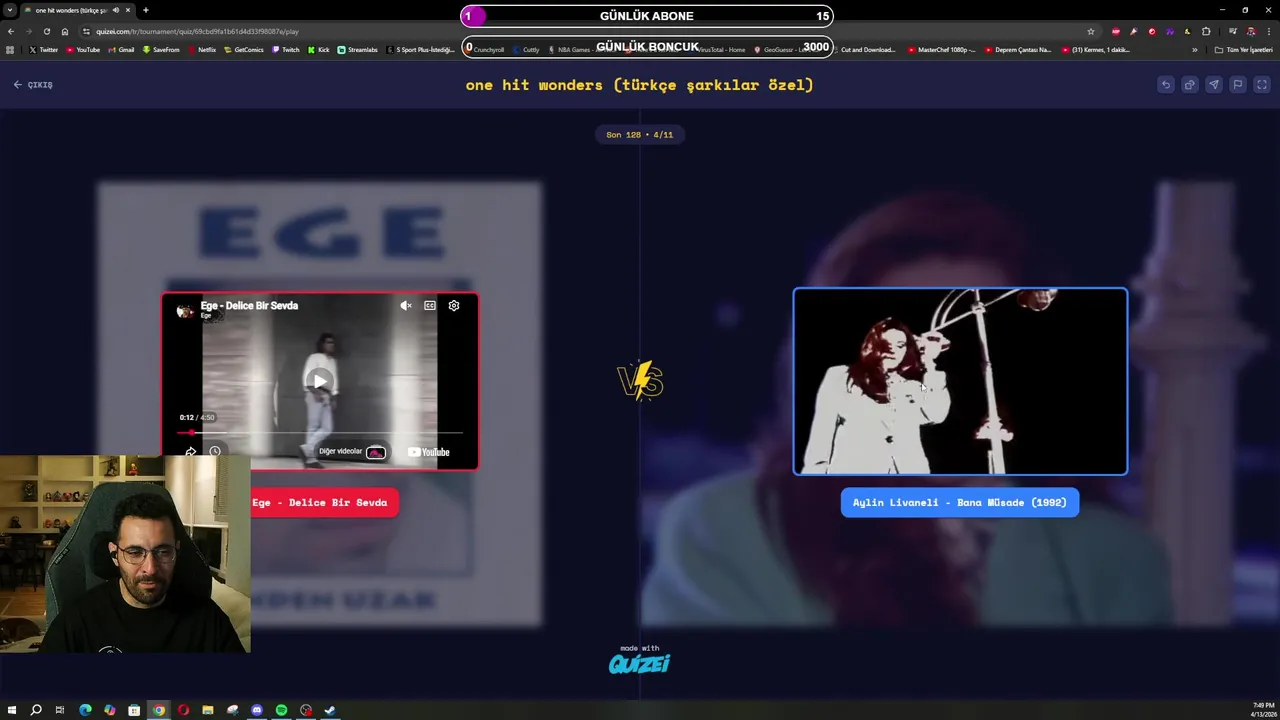The height and width of the screenshot is (720, 1280).
Task: Open the Netflix bookmark
Action: 202,49
